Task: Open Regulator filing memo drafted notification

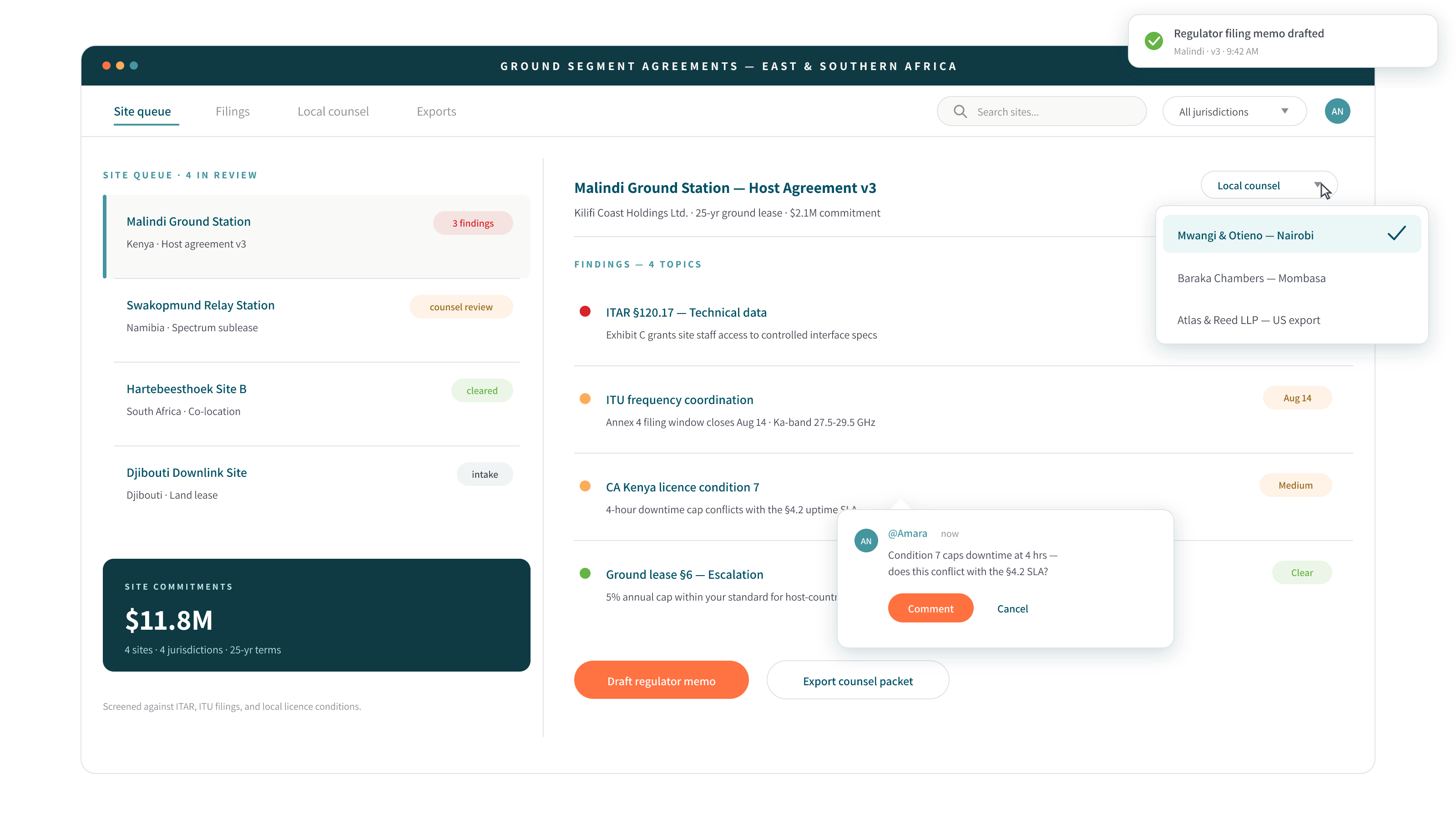Action: [1283, 40]
